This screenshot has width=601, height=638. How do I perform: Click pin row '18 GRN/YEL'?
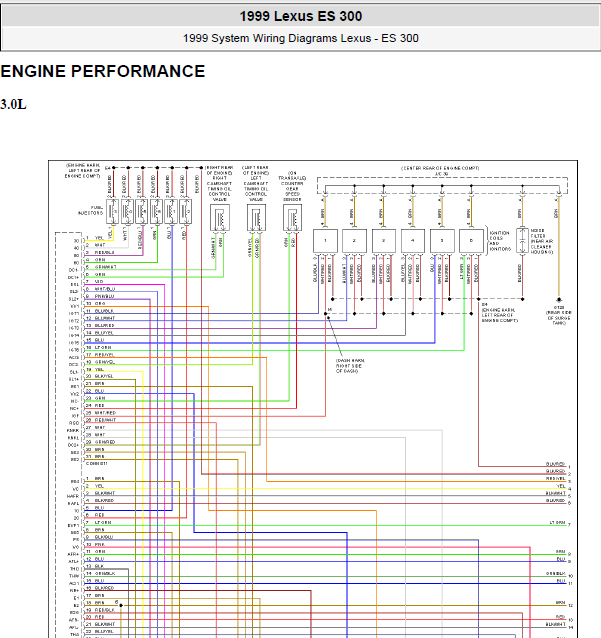(x=100, y=362)
